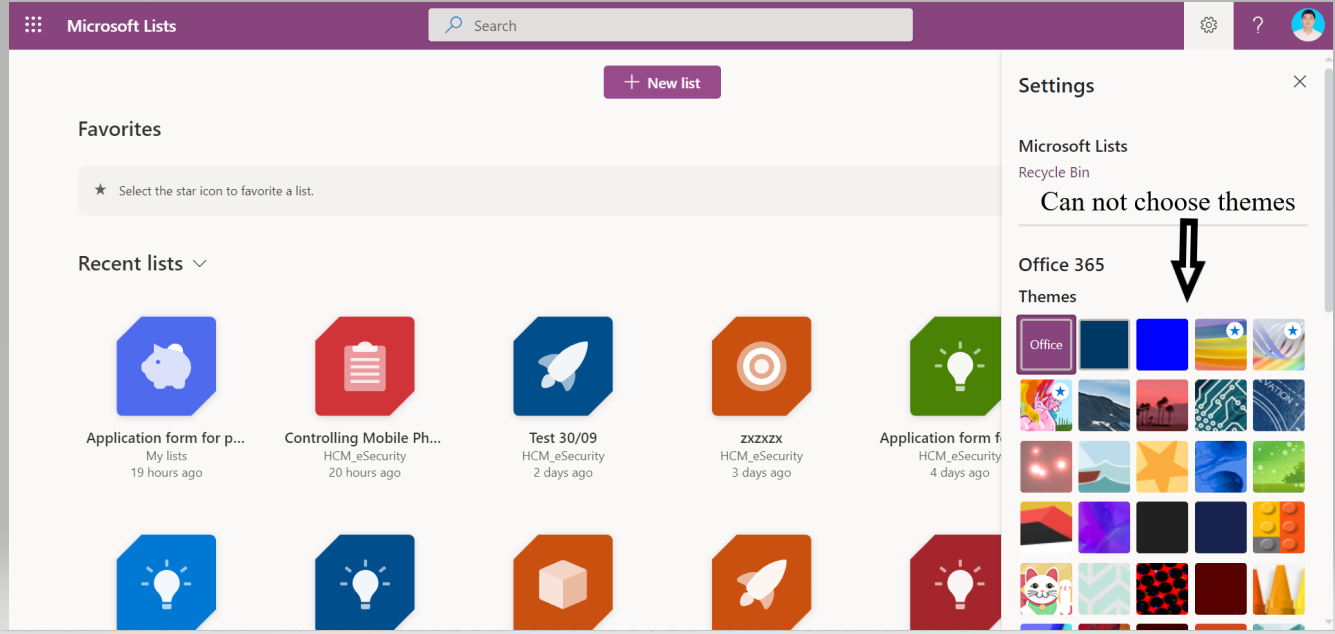Image resolution: width=1335 pixels, height=634 pixels.
Task: Select the circuit board theme
Action: click(1221, 405)
